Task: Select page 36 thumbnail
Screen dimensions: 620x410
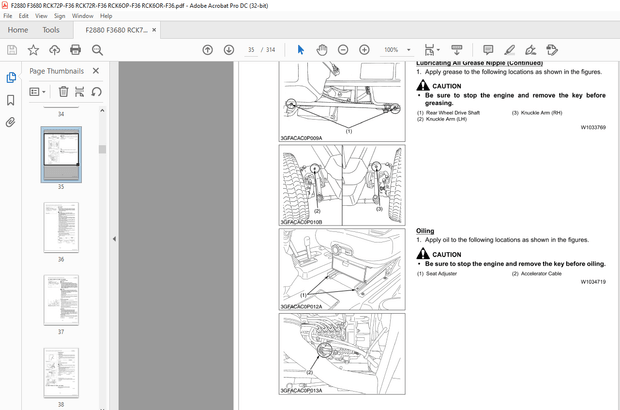Action: 61,226
